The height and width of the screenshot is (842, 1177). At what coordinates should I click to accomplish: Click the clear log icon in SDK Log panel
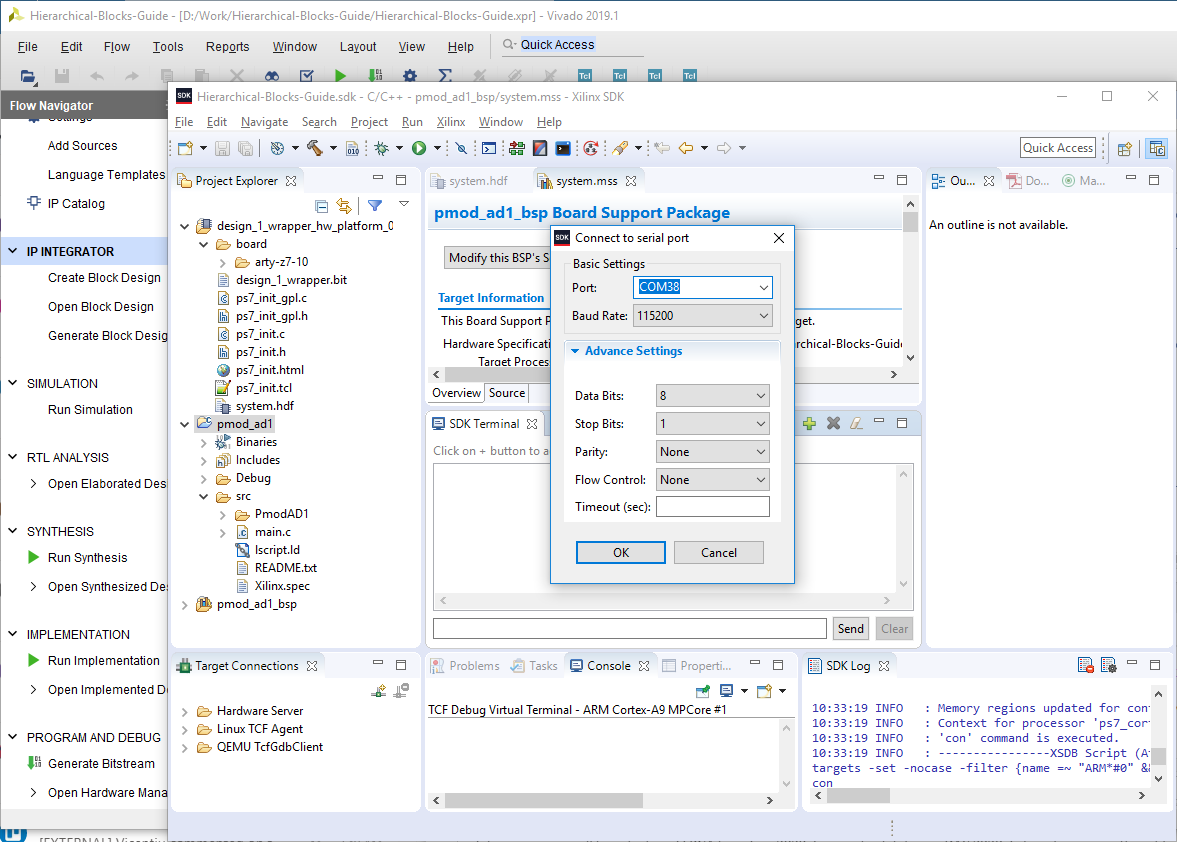1085,666
